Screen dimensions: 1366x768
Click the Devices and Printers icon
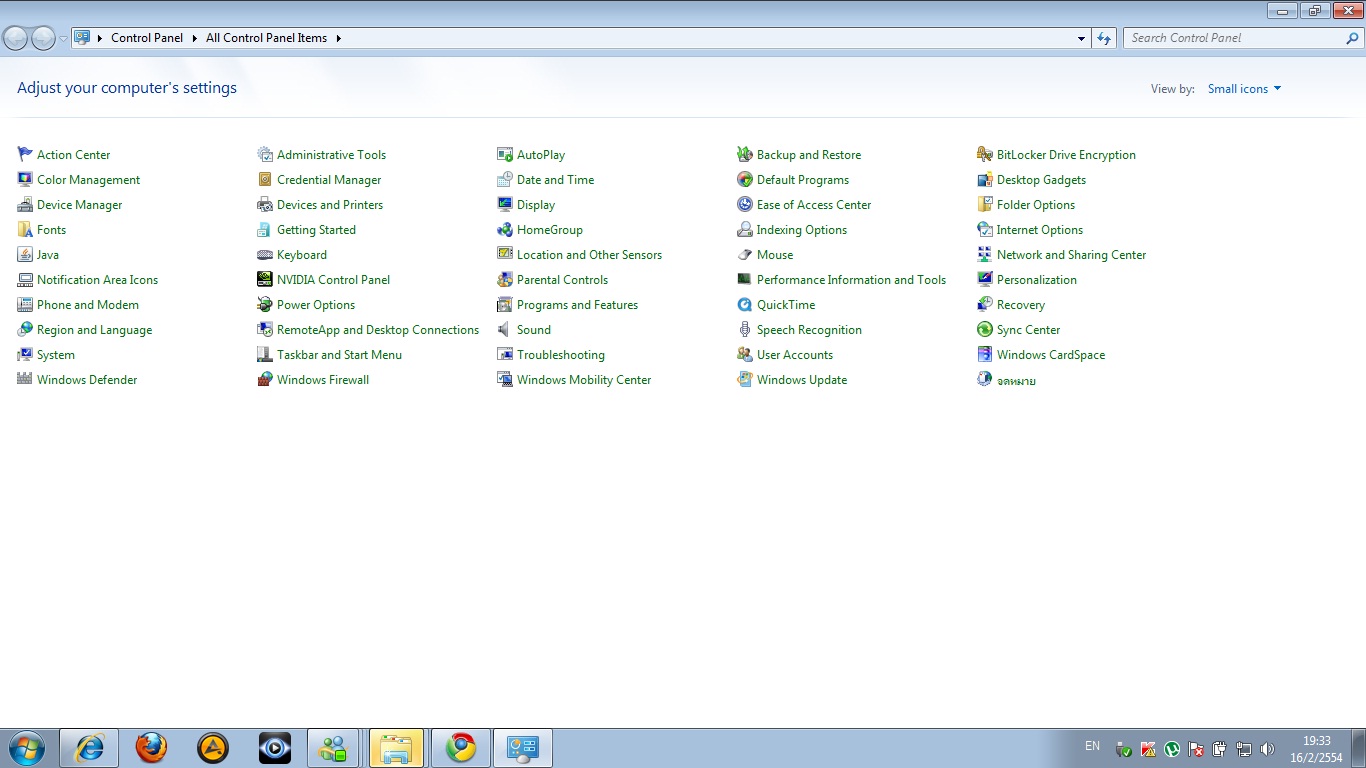(265, 204)
